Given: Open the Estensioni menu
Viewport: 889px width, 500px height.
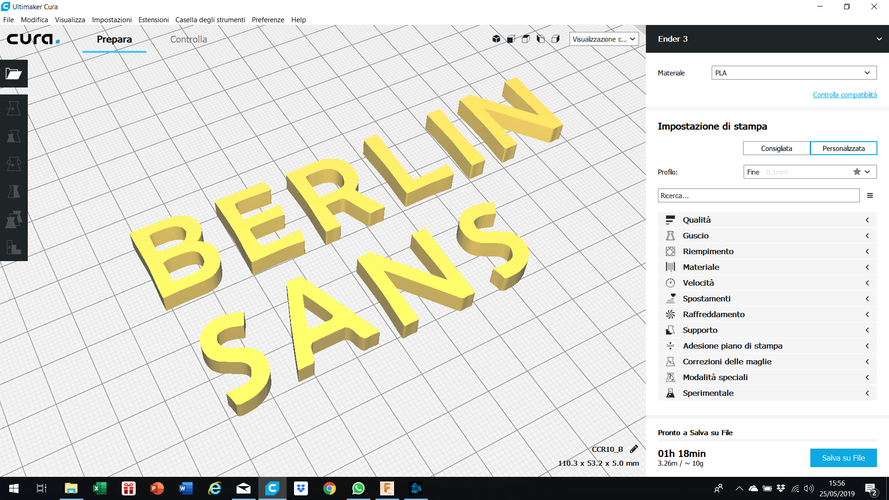Looking at the screenshot, I should [154, 20].
